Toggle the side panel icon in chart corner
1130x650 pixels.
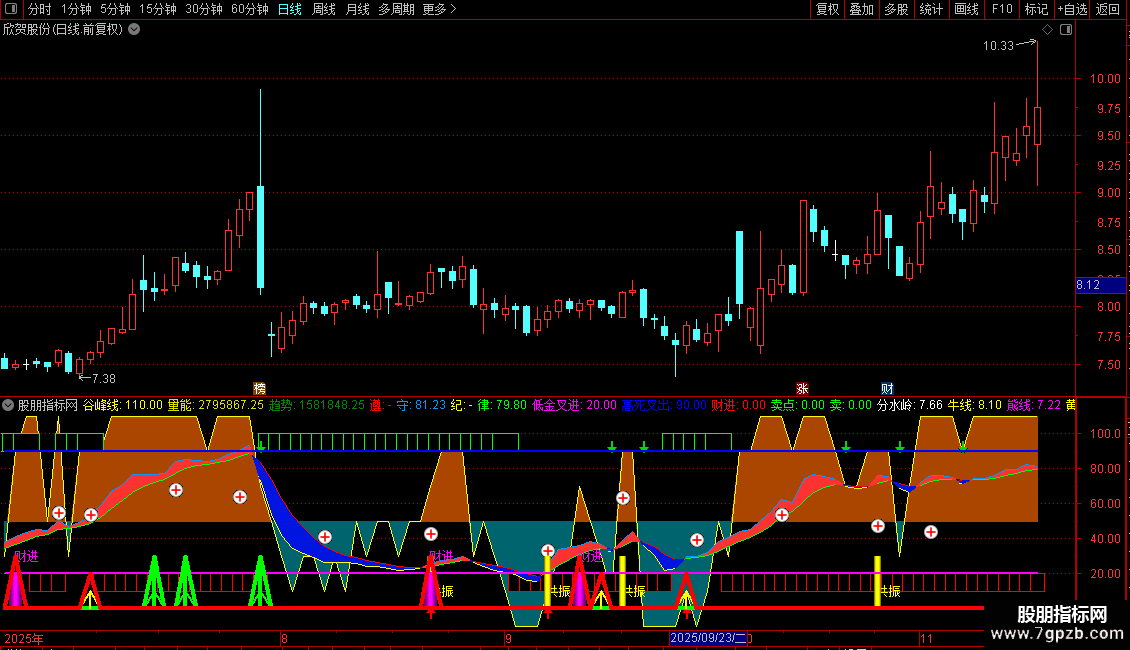(x=1066, y=30)
